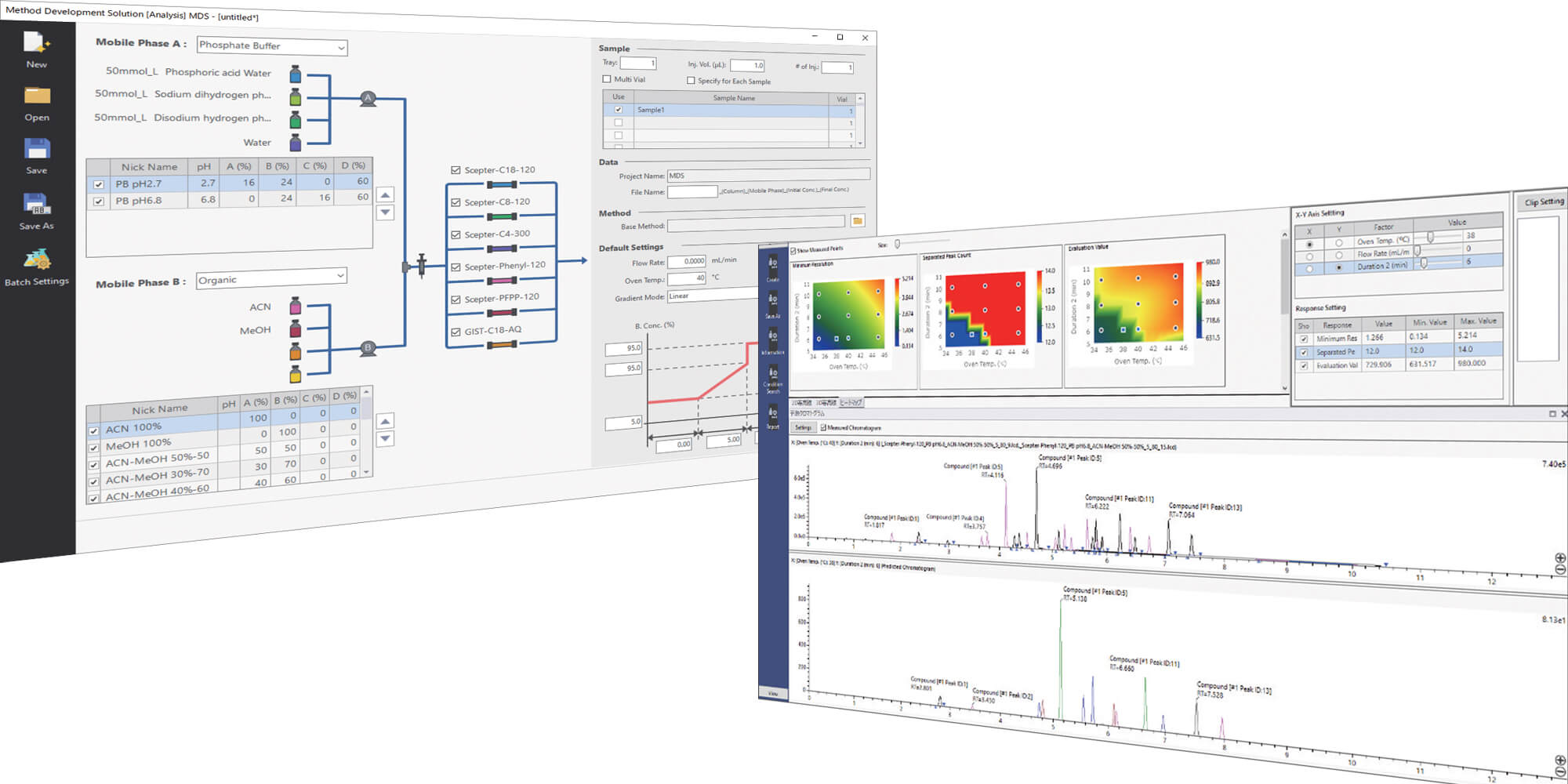Click the Open folder icon
The width and height of the screenshot is (1568, 784).
(37, 96)
